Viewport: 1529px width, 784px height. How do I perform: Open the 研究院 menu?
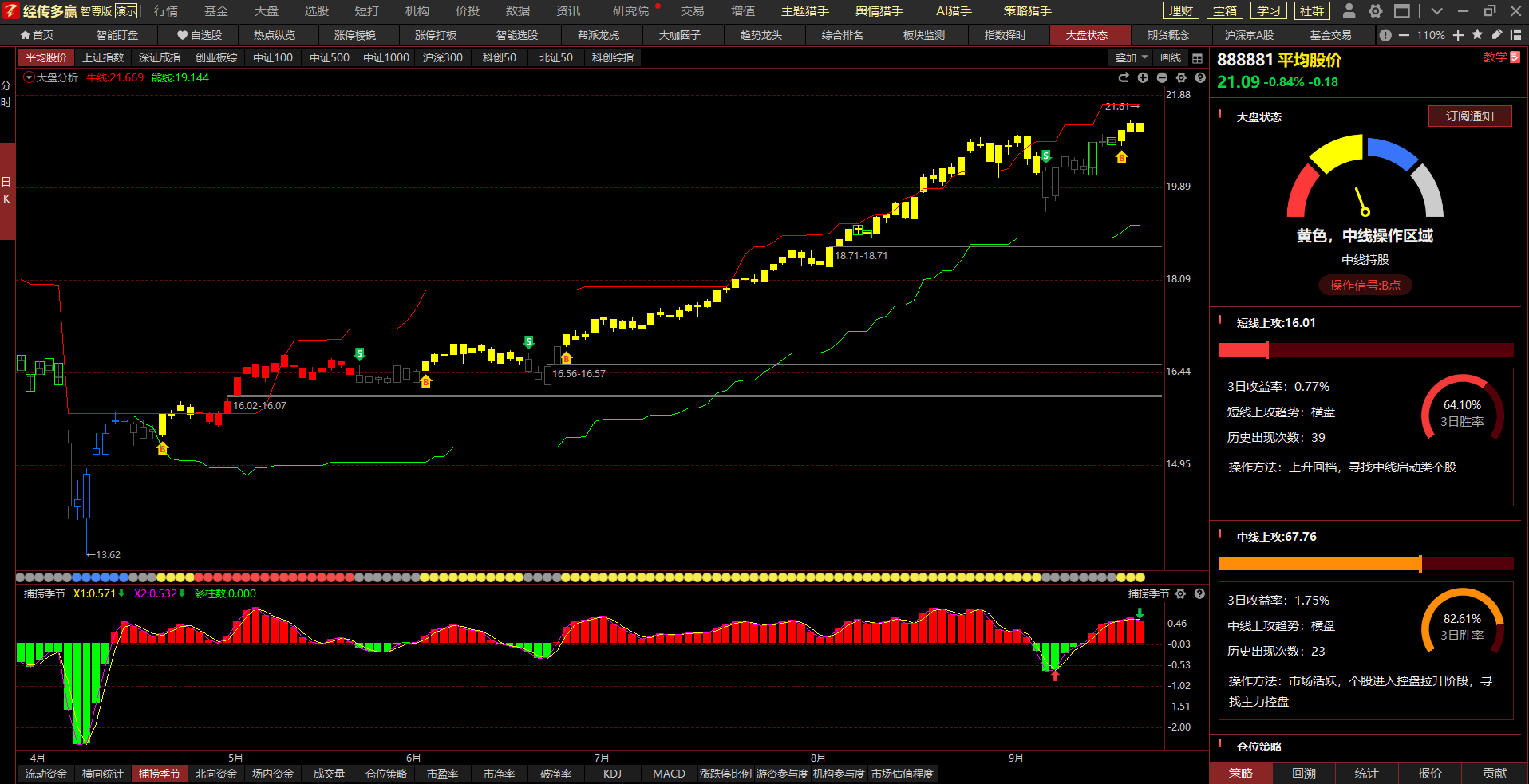coord(631,11)
